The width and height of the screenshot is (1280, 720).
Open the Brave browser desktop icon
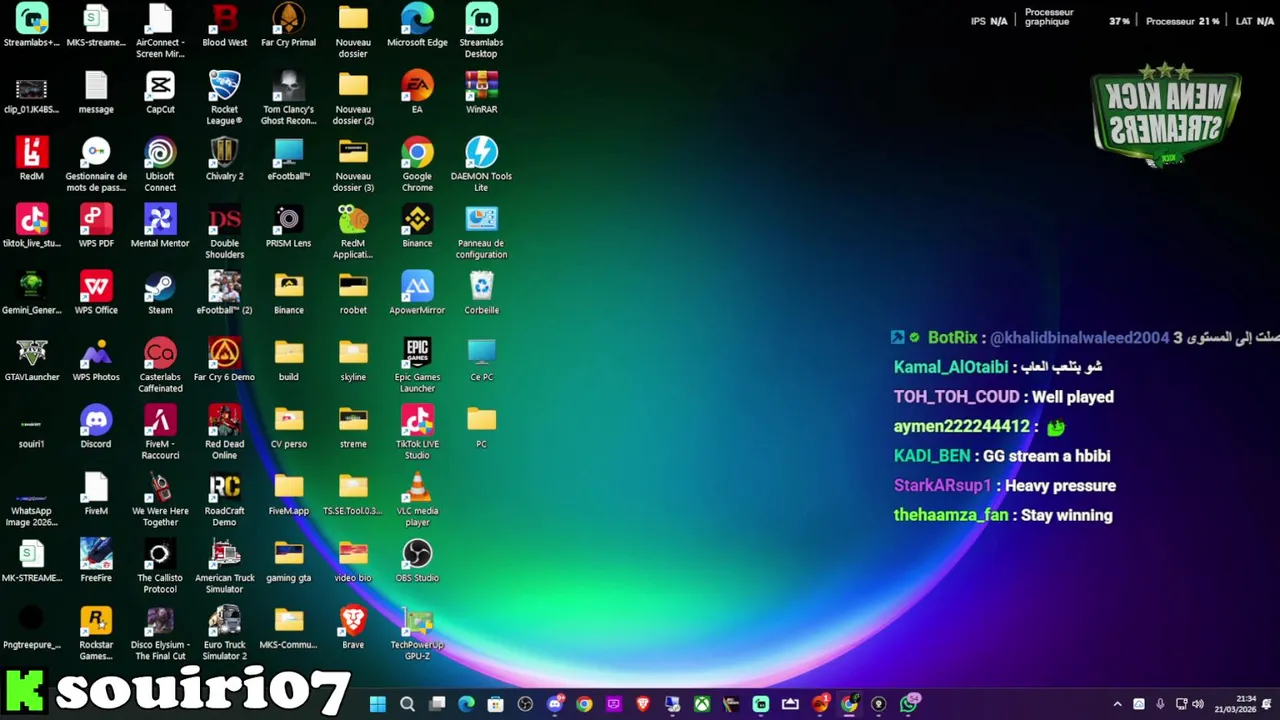[x=353, y=629]
